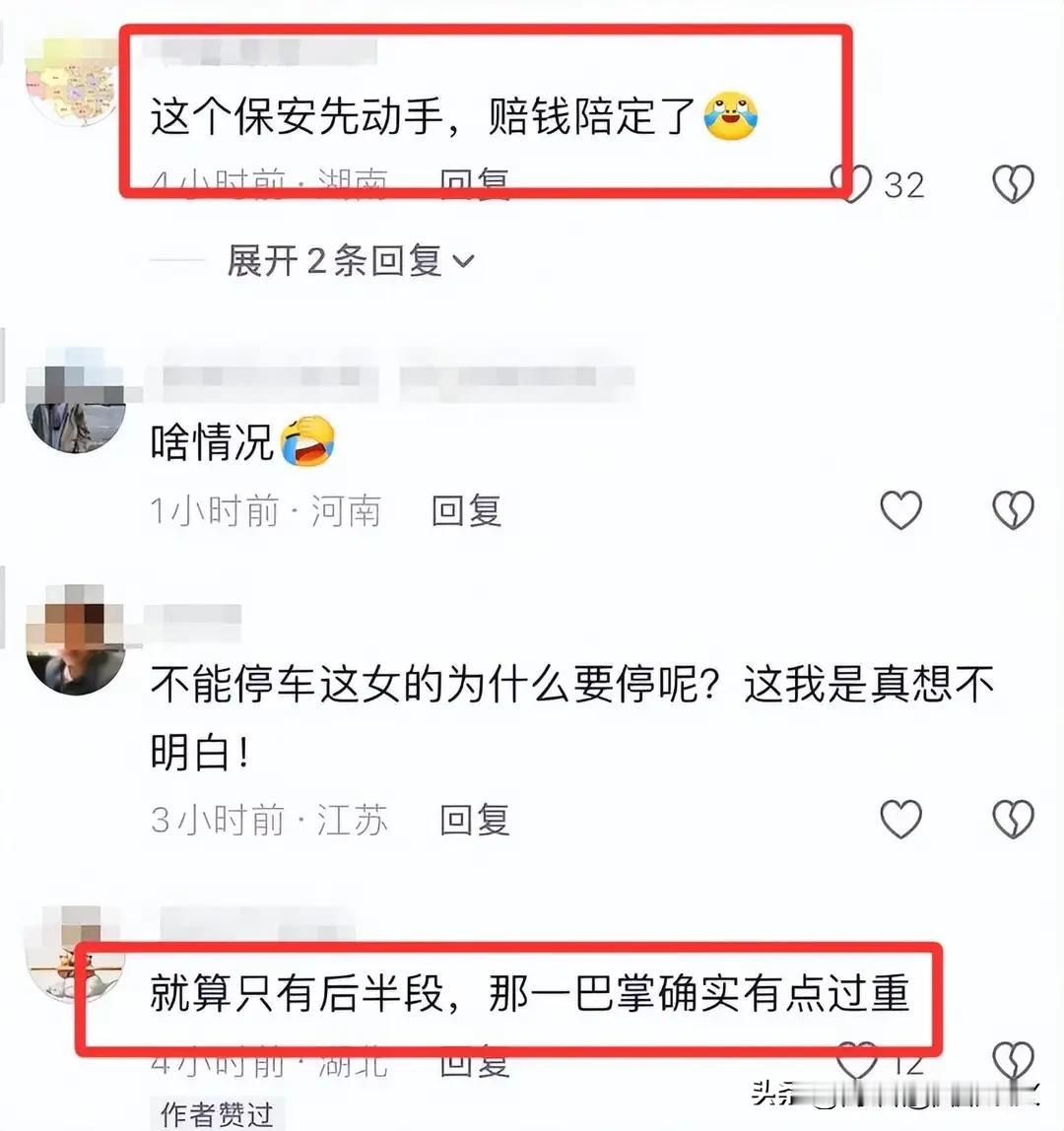The width and height of the screenshot is (1064, 1131).
Task: Like the 不能停车 comment from 江苏
Action: click(x=901, y=819)
